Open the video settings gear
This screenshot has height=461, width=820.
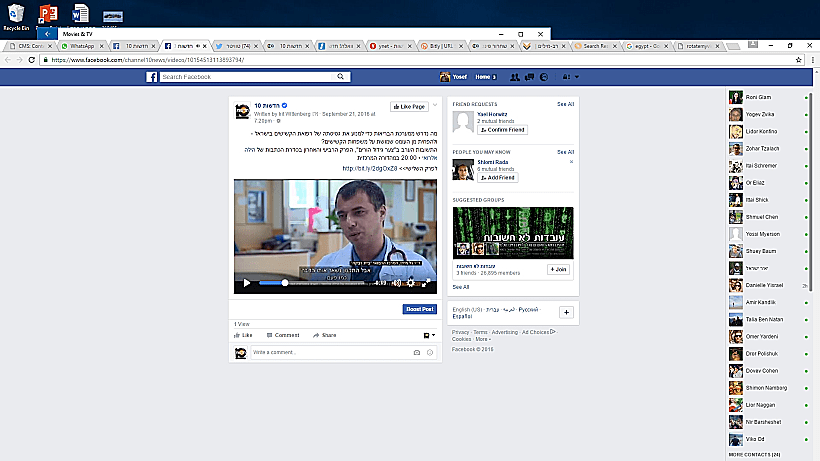click(410, 283)
